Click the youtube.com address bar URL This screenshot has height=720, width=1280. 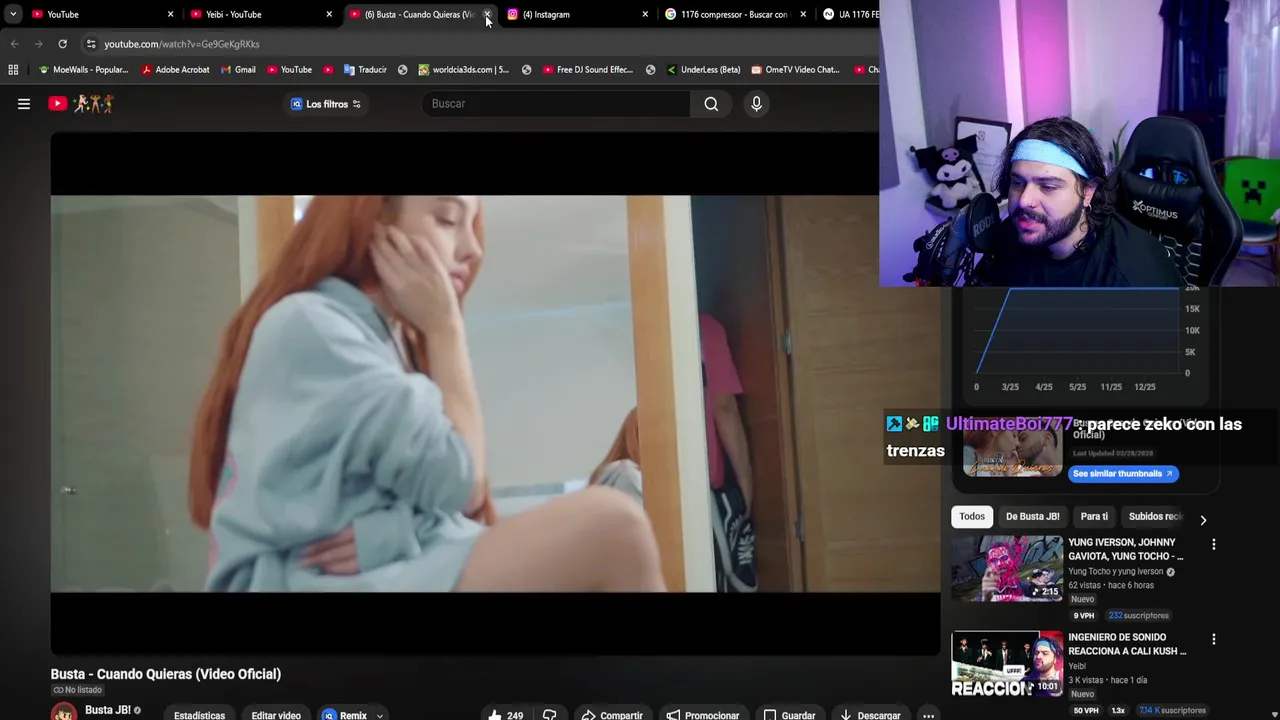[182, 44]
